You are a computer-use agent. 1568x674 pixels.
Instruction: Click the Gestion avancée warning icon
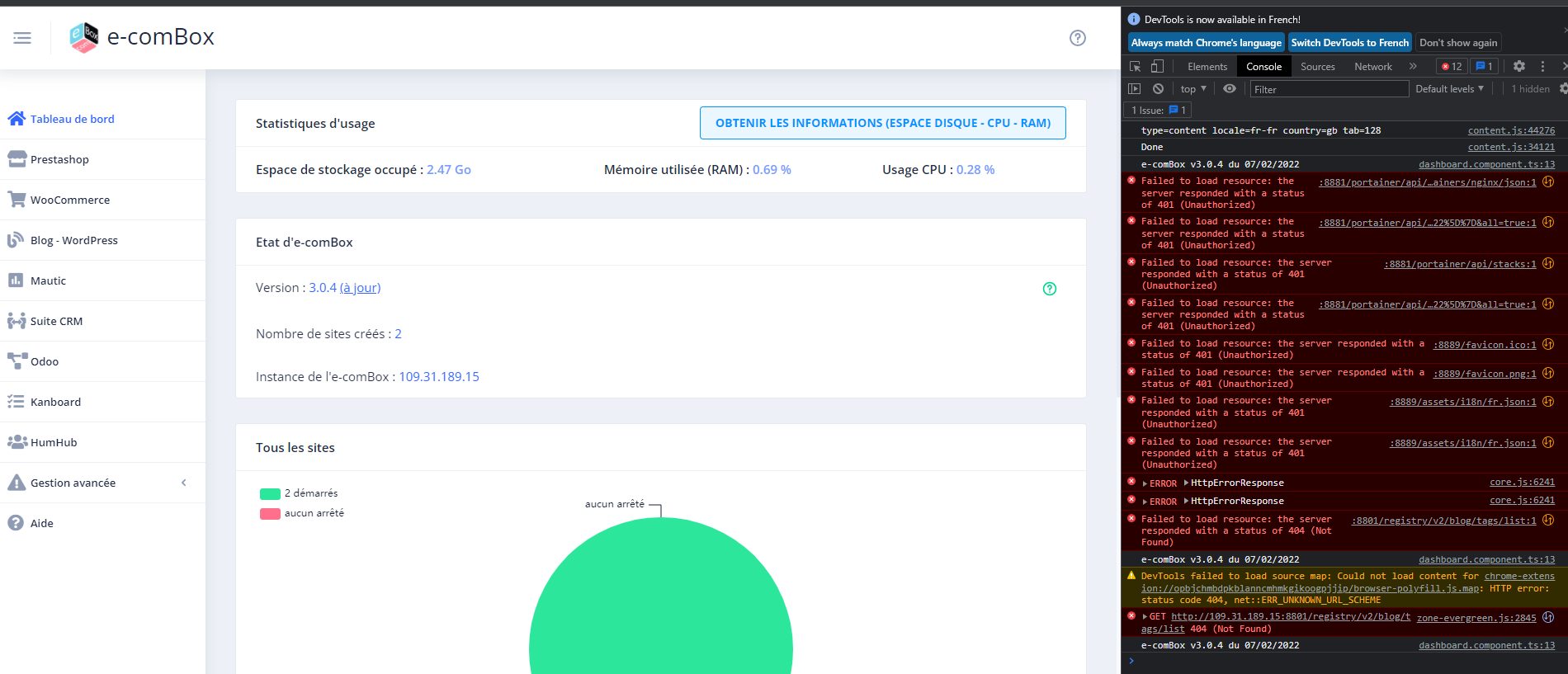17,483
